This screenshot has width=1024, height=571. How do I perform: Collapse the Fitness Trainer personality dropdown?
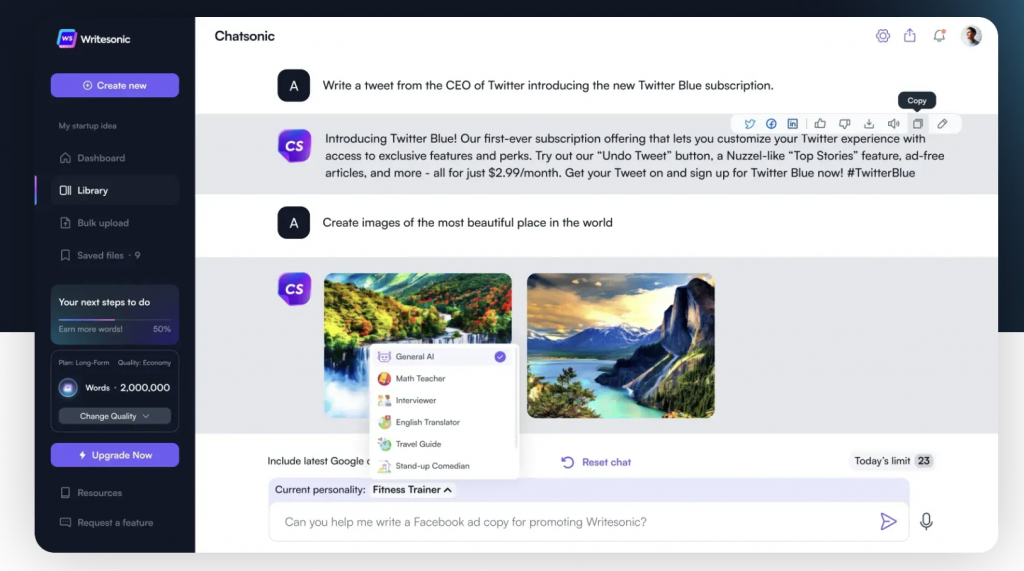point(412,490)
